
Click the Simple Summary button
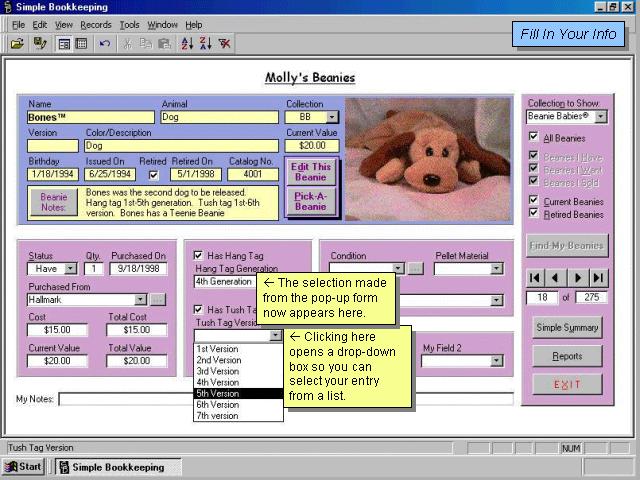[x=566, y=327]
